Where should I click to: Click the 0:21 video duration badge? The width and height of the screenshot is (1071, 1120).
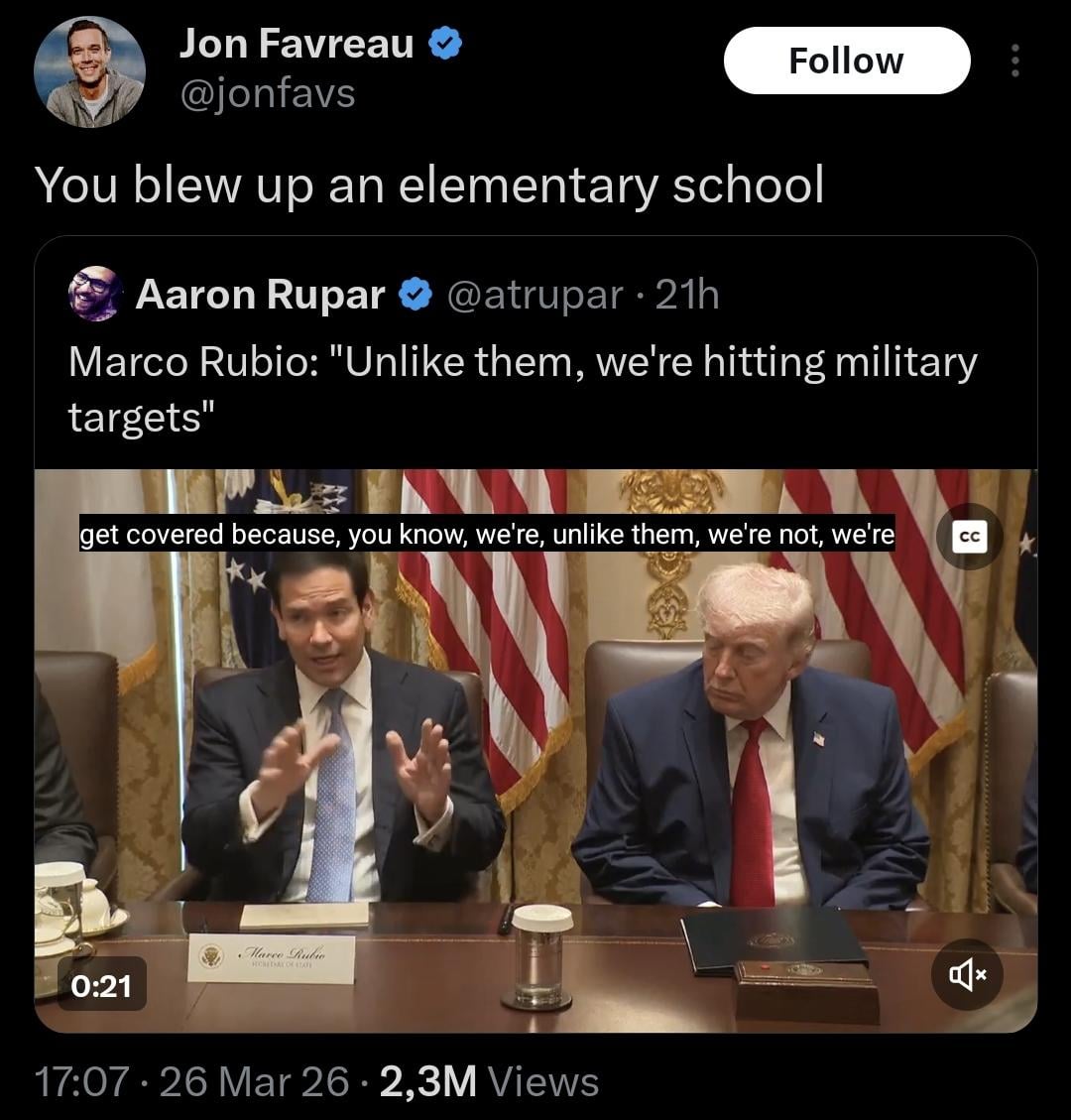(x=101, y=984)
